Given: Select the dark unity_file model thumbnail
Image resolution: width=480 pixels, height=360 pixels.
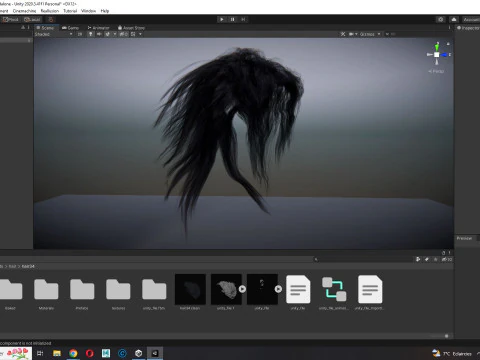Looking at the screenshot, I should [x=262, y=289].
